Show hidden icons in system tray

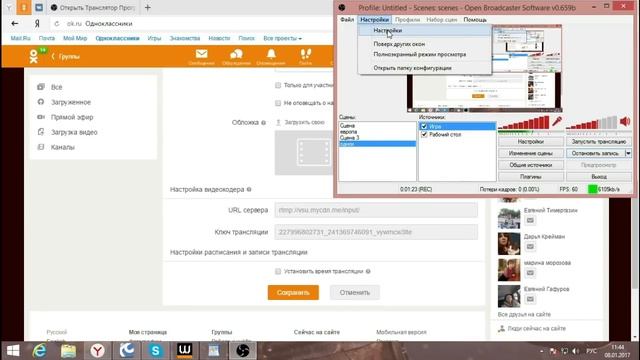tap(542, 351)
